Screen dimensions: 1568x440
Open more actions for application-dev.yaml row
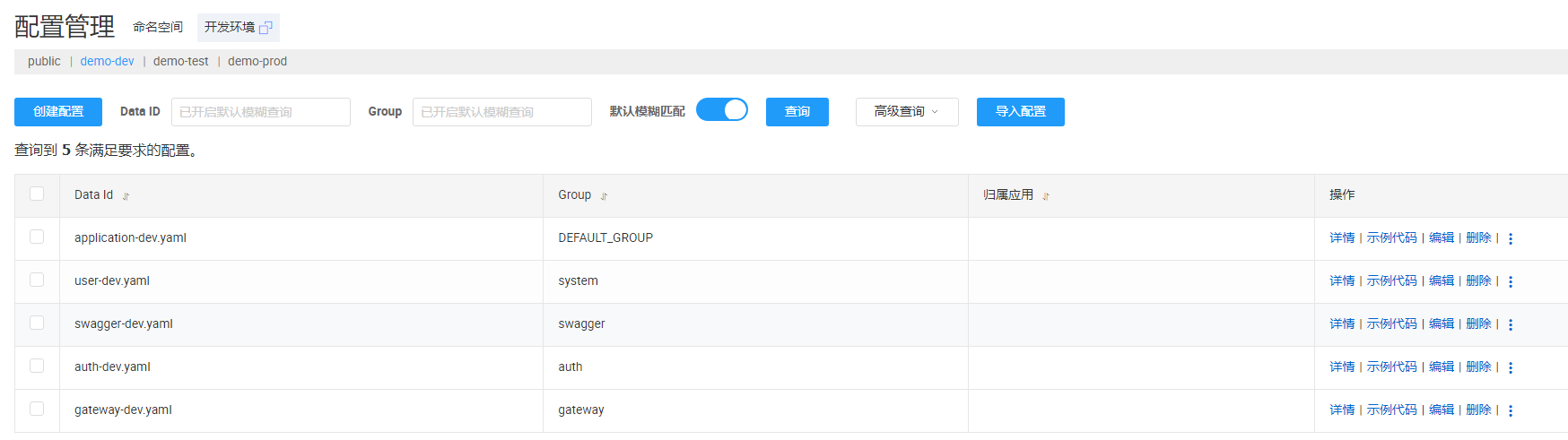1511,238
